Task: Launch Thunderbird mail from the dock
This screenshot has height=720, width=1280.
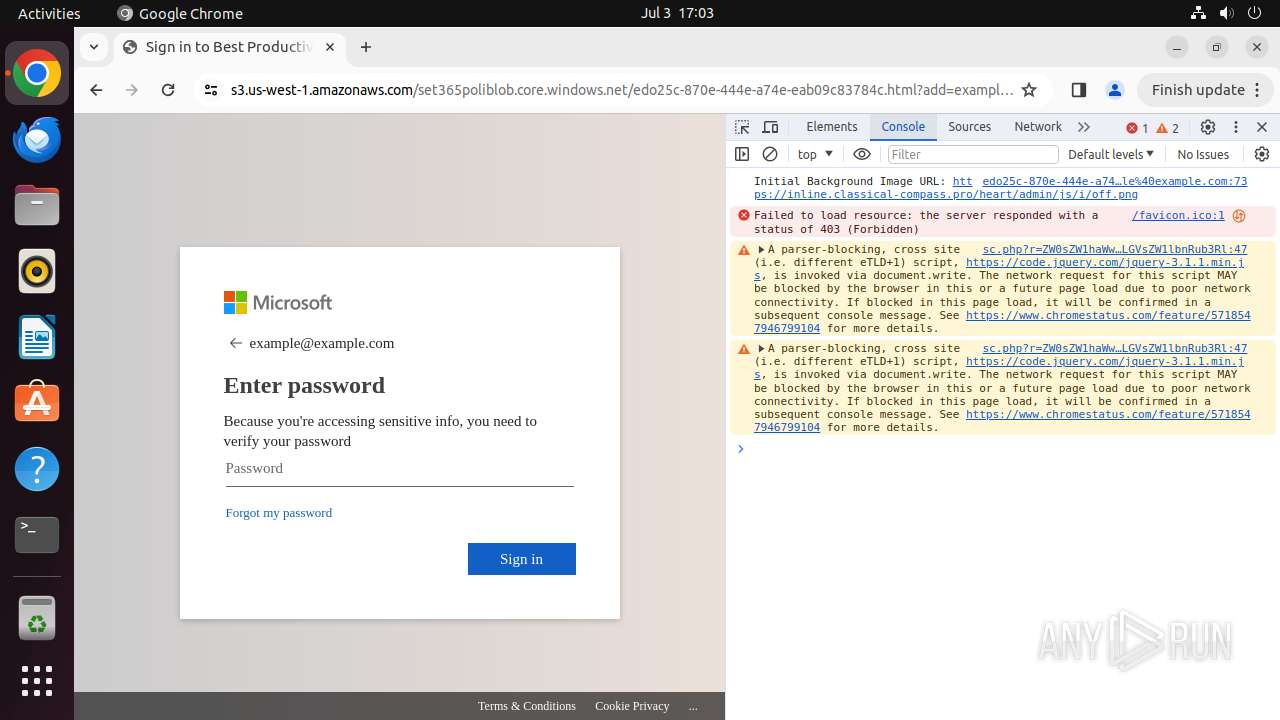Action: tap(37, 140)
